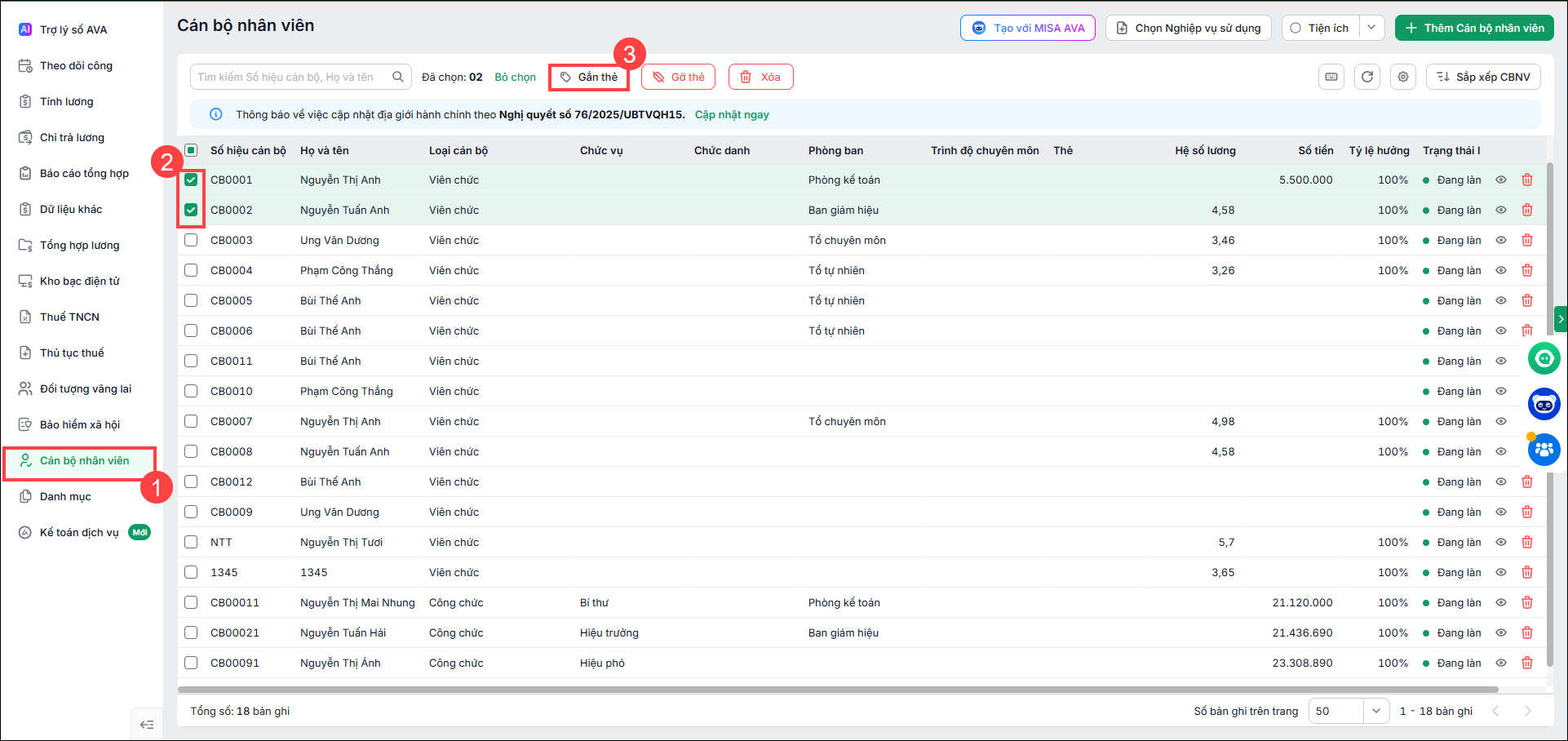Refresh the employee list

[1367, 77]
